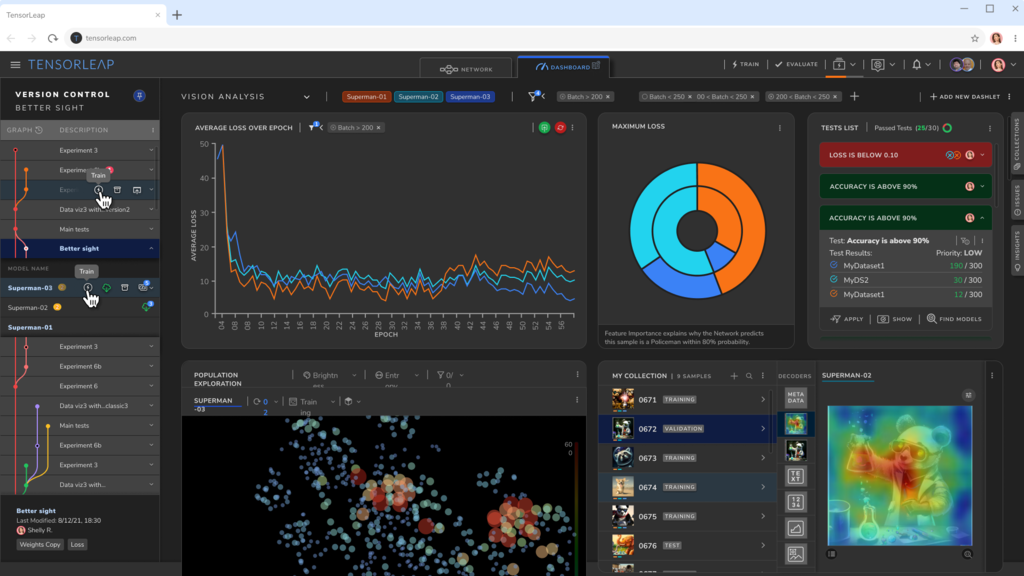Viewport: 1024px width, 576px height.
Task: Click the red icon in Average Loss chart header
Action: tap(560, 127)
